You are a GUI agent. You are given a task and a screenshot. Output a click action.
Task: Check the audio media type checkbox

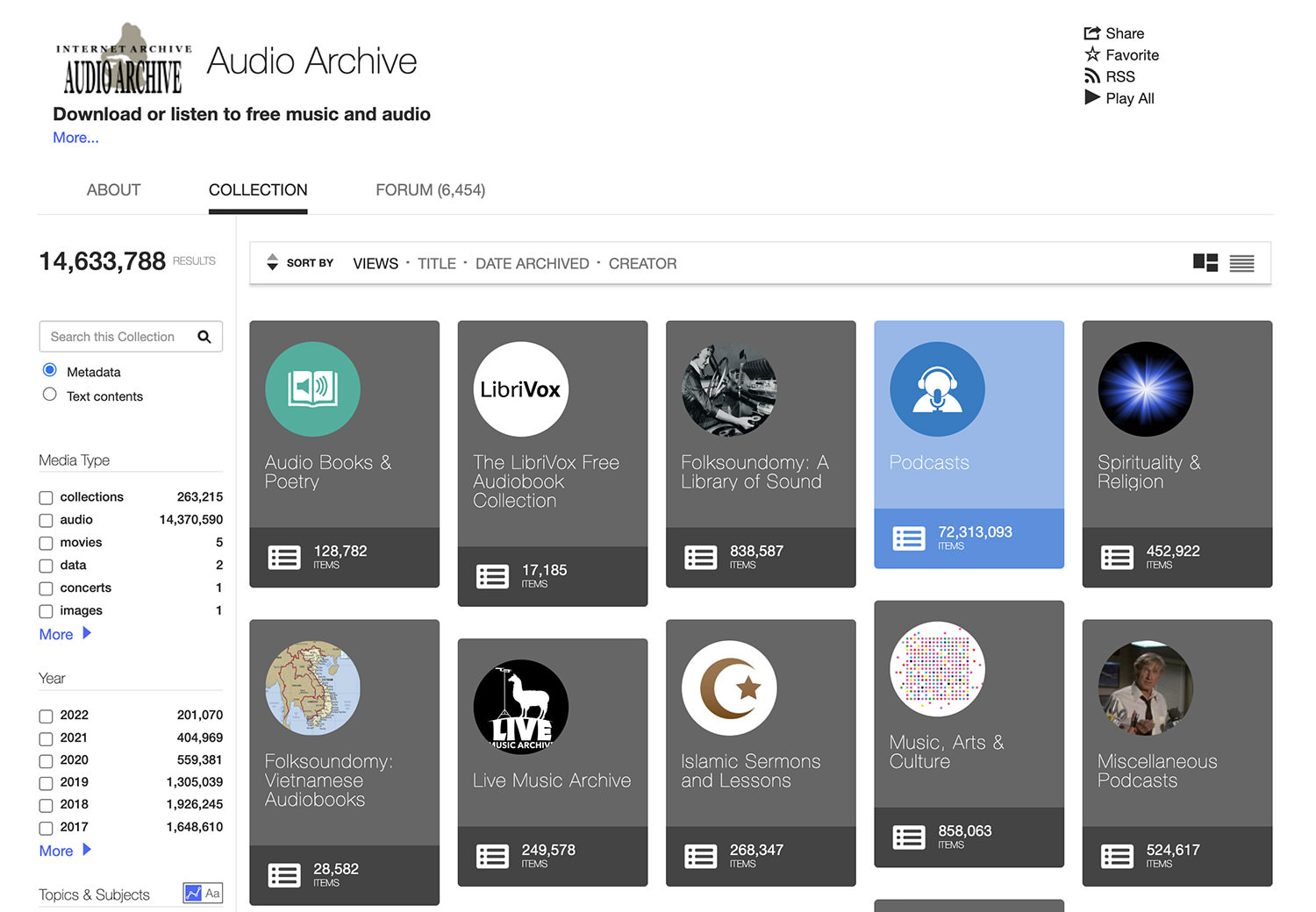coord(46,520)
